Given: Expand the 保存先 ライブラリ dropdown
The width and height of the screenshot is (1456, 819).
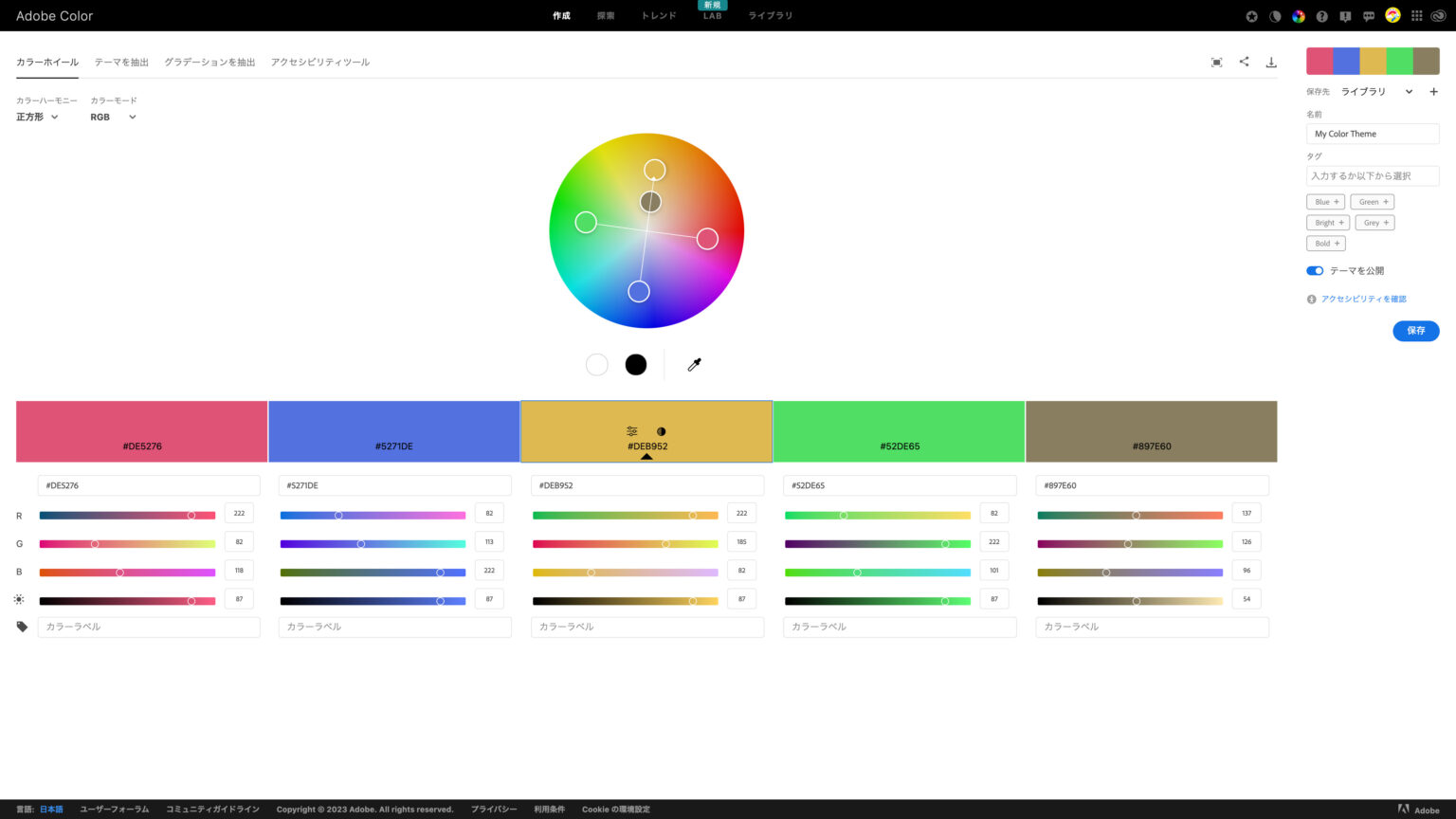Looking at the screenshot, I should (1376, 92).
